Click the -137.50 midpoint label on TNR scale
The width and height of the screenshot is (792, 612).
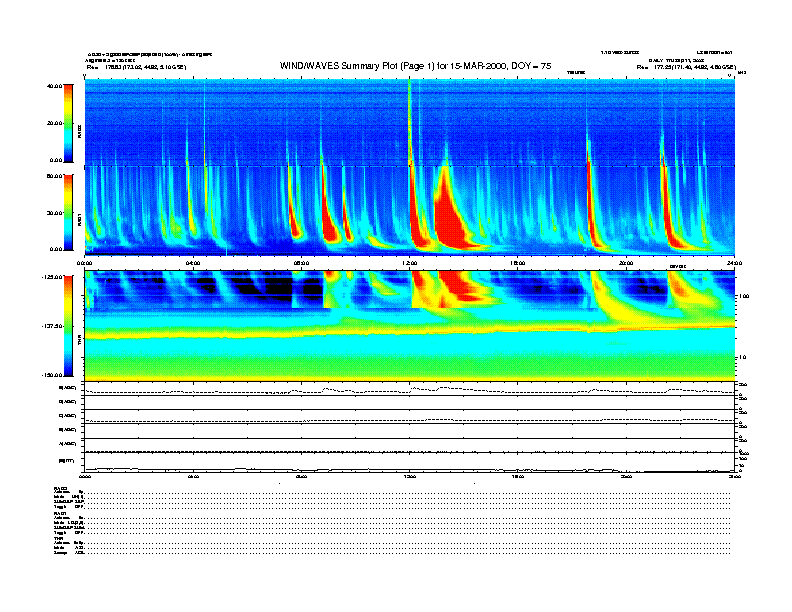click(50, 326)
